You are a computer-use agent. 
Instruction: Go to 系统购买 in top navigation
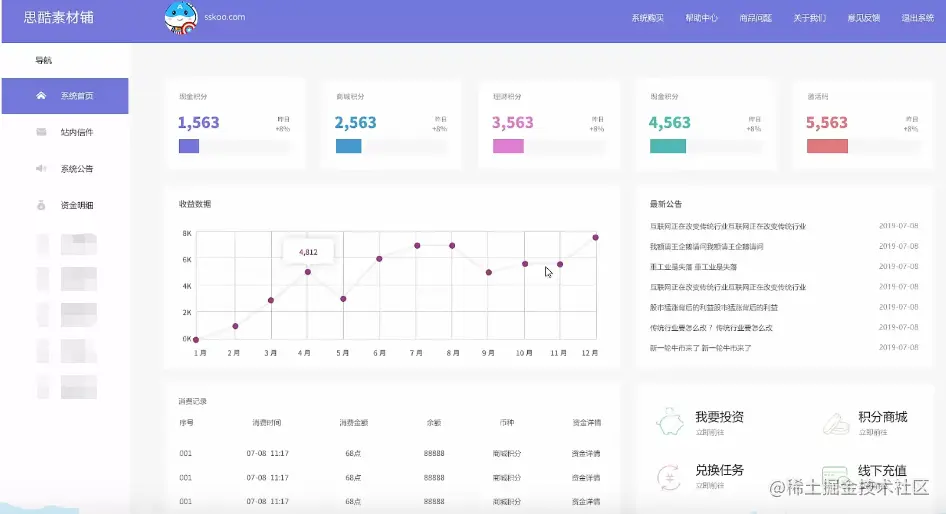(647, 18)
